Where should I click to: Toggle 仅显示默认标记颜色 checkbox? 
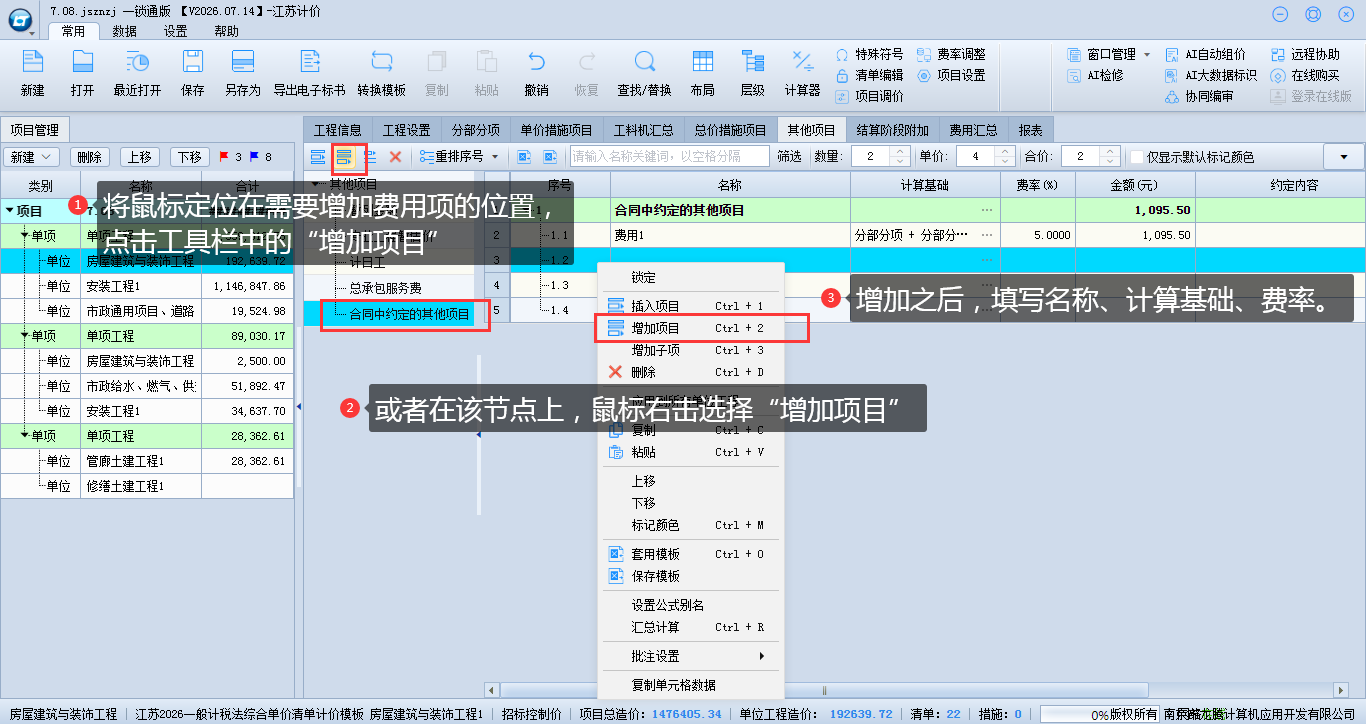(x=1137, y=157)
